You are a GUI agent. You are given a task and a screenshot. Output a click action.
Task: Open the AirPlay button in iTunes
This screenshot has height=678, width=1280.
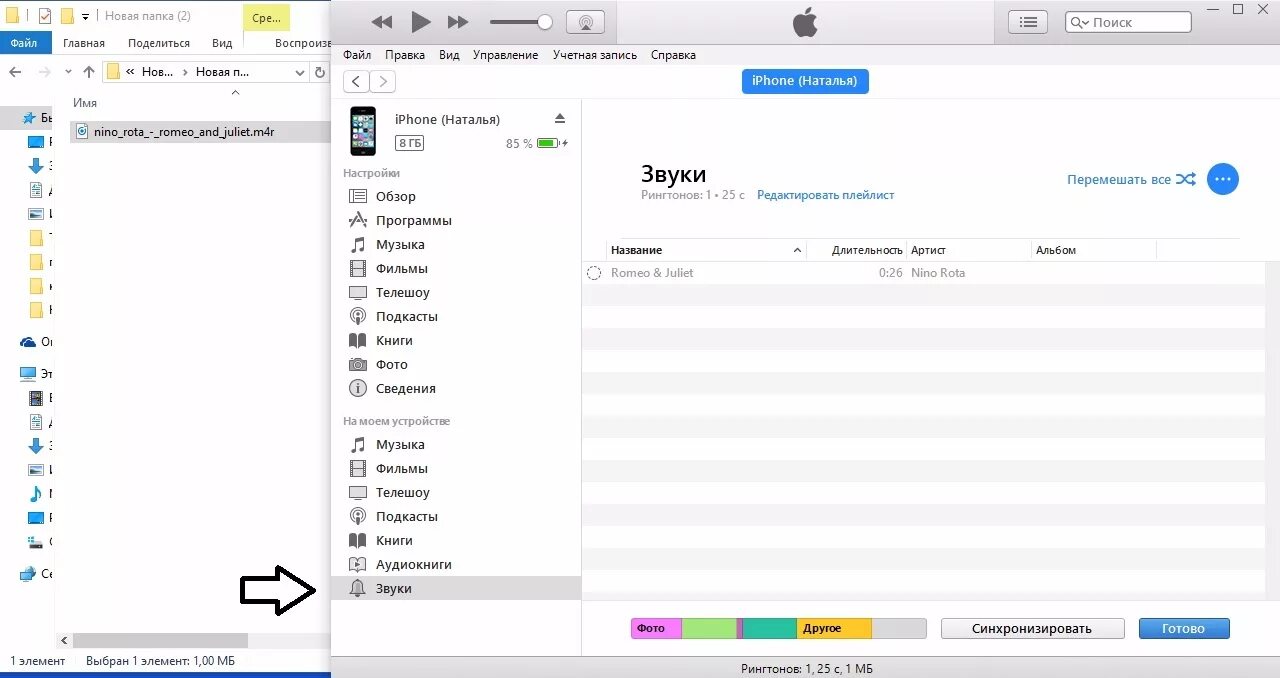(x=585, y=22)
